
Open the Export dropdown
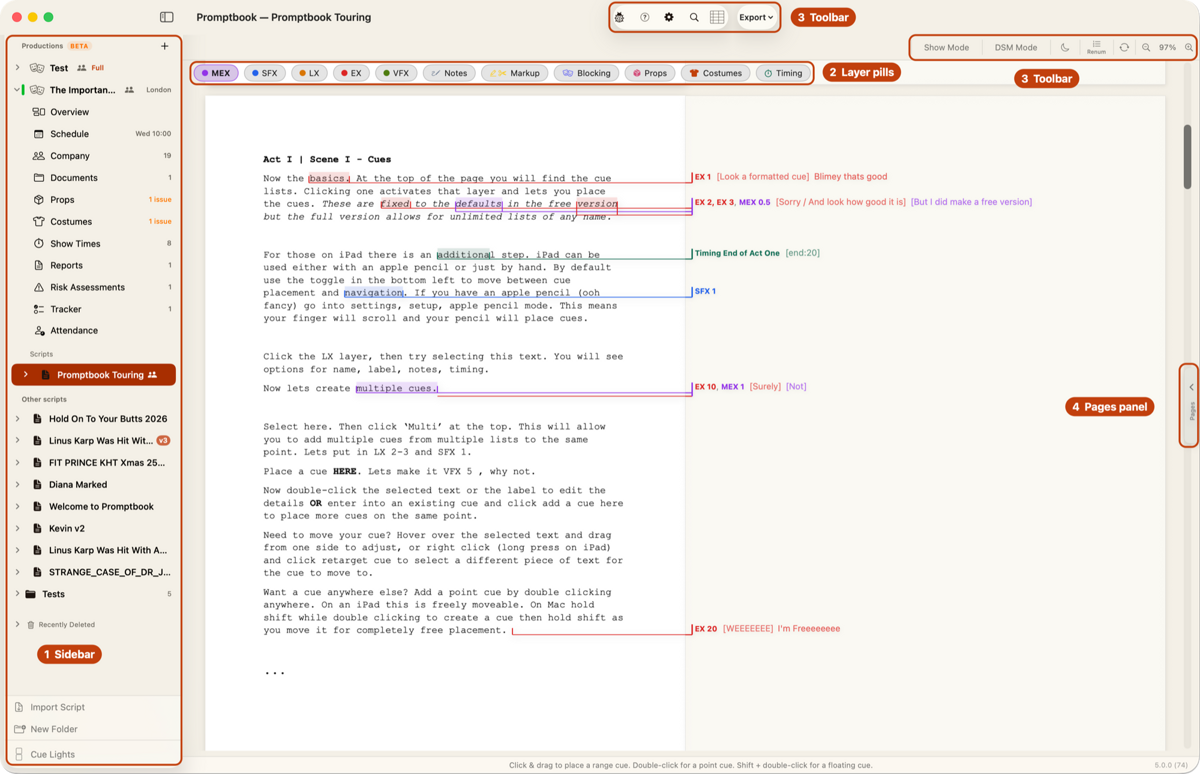pyautogui.click(x=756, y=17)
